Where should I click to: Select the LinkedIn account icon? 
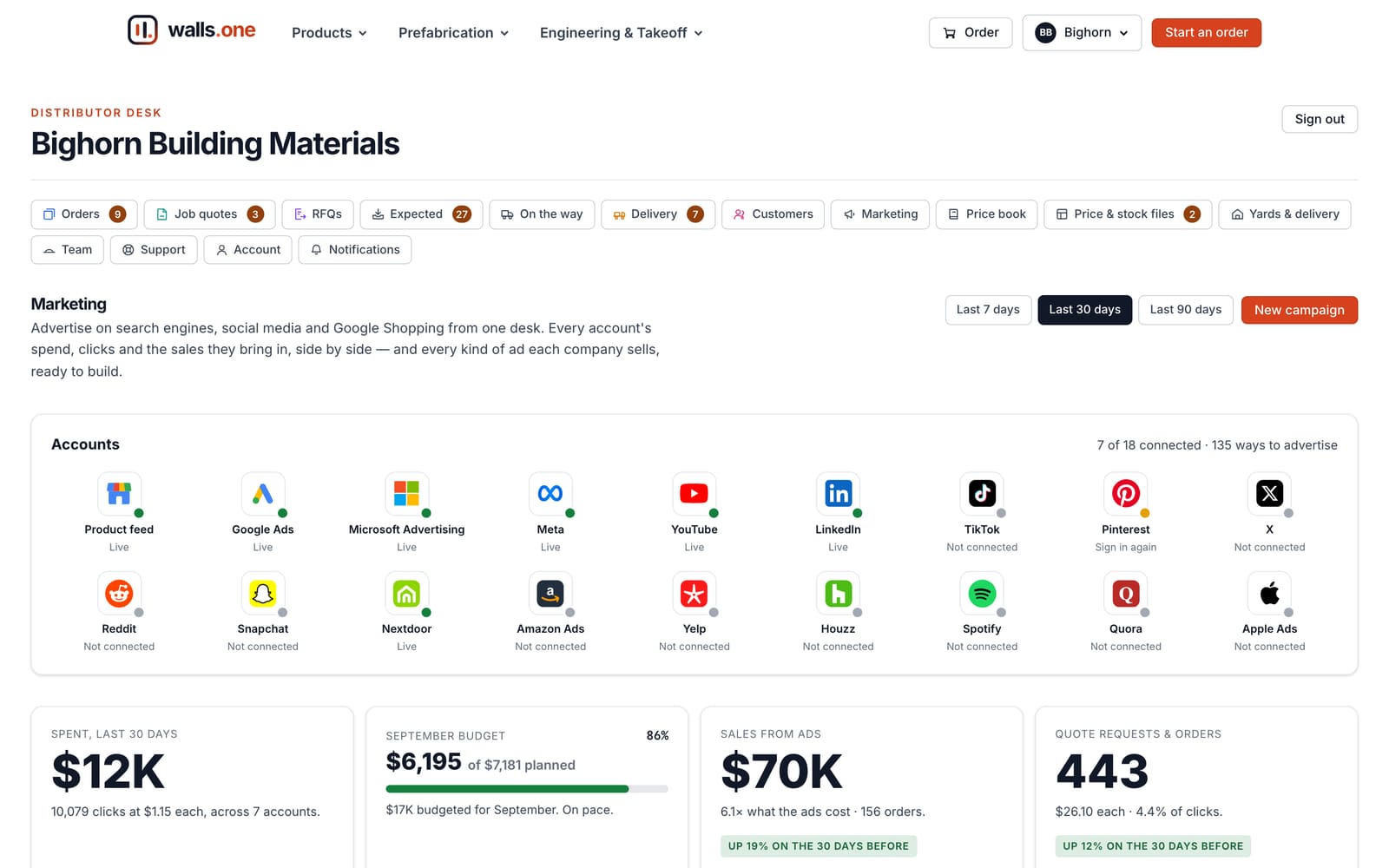pyautogui.click(x=838, y=494)
